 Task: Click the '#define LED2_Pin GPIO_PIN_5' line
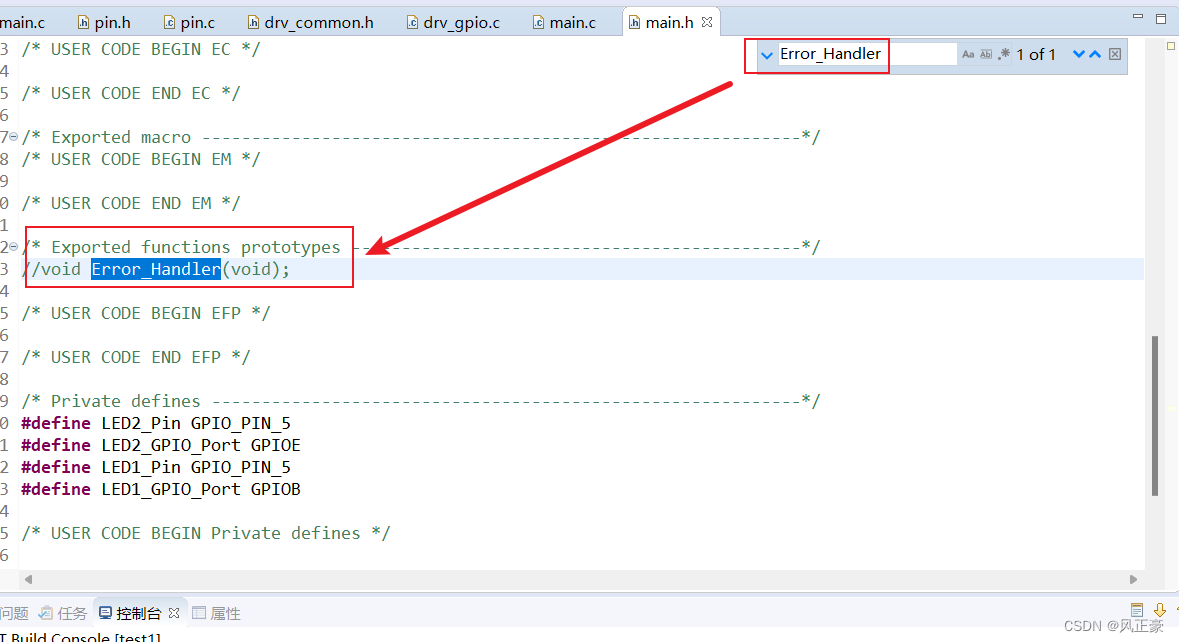156,423
